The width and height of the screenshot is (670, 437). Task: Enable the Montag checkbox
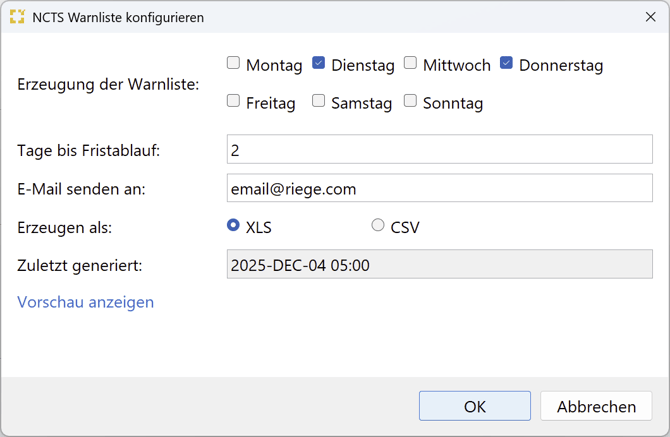[x=234, y=64]
